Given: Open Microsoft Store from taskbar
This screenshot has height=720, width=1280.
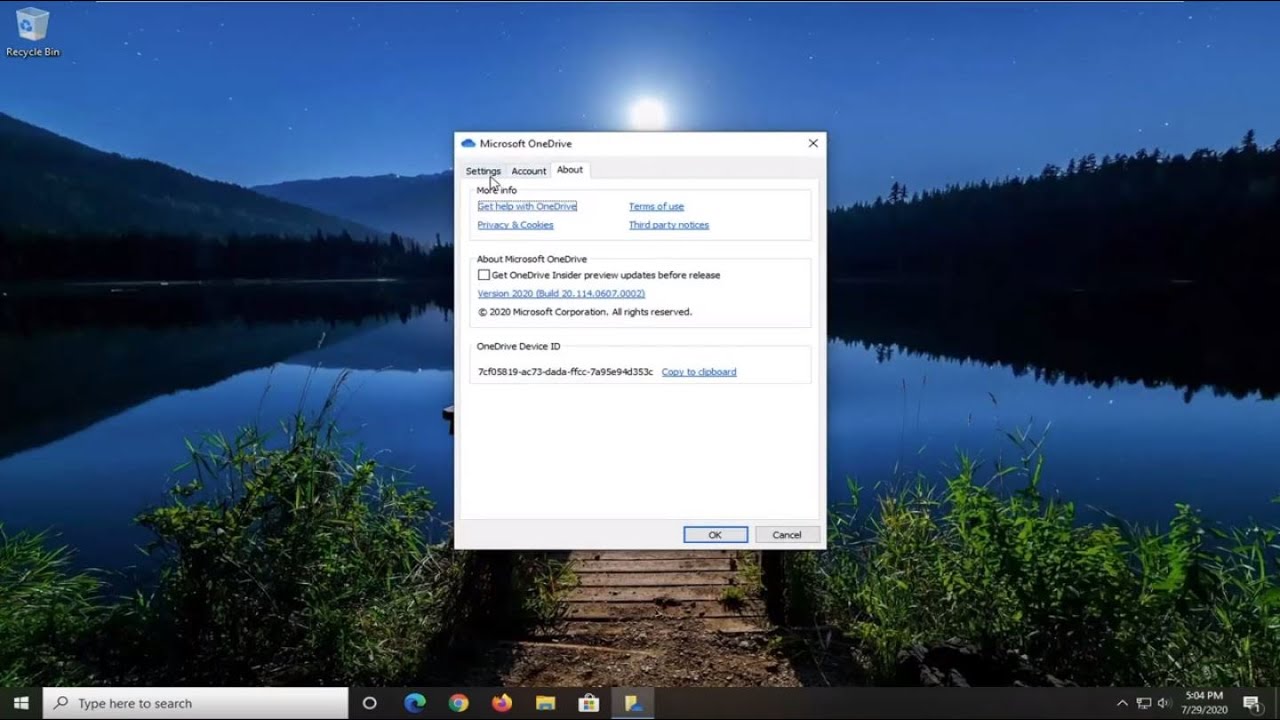Looking at the screenshot, I should [589, 703].
